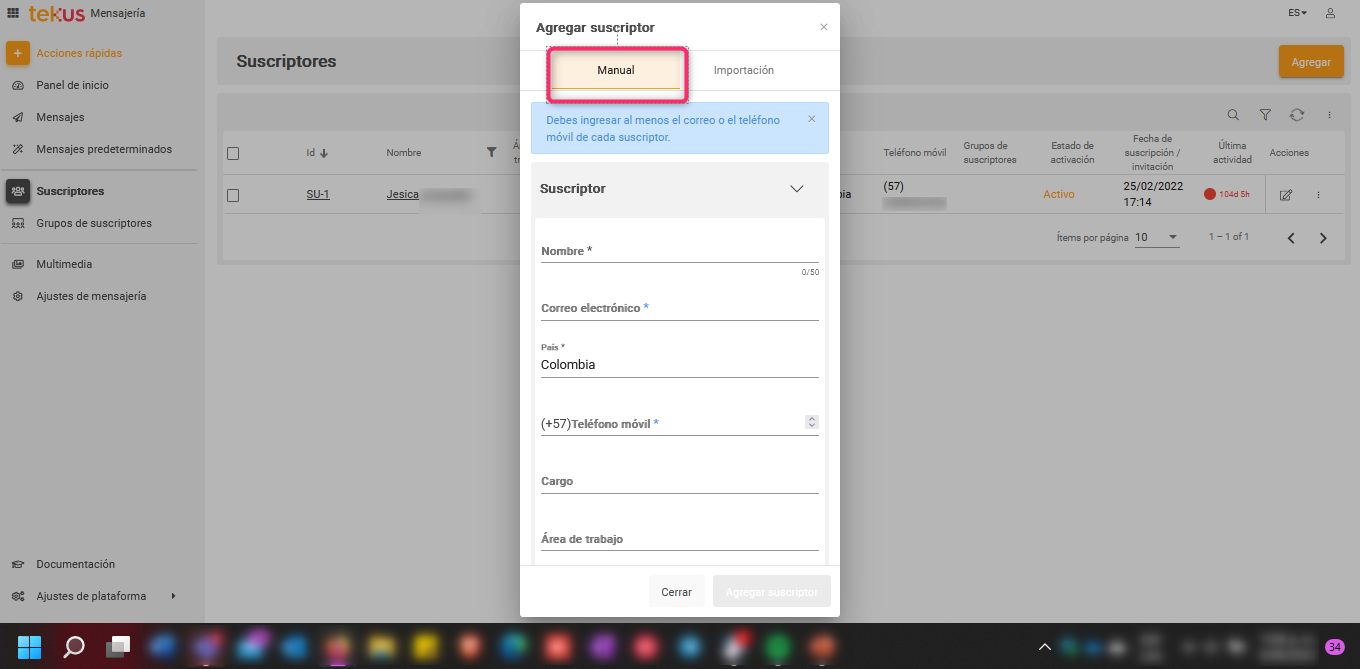Click edit icon for subscriber SU-1
The image size is (1360, 669).
pyautogui.click(x=1286, y=195)
